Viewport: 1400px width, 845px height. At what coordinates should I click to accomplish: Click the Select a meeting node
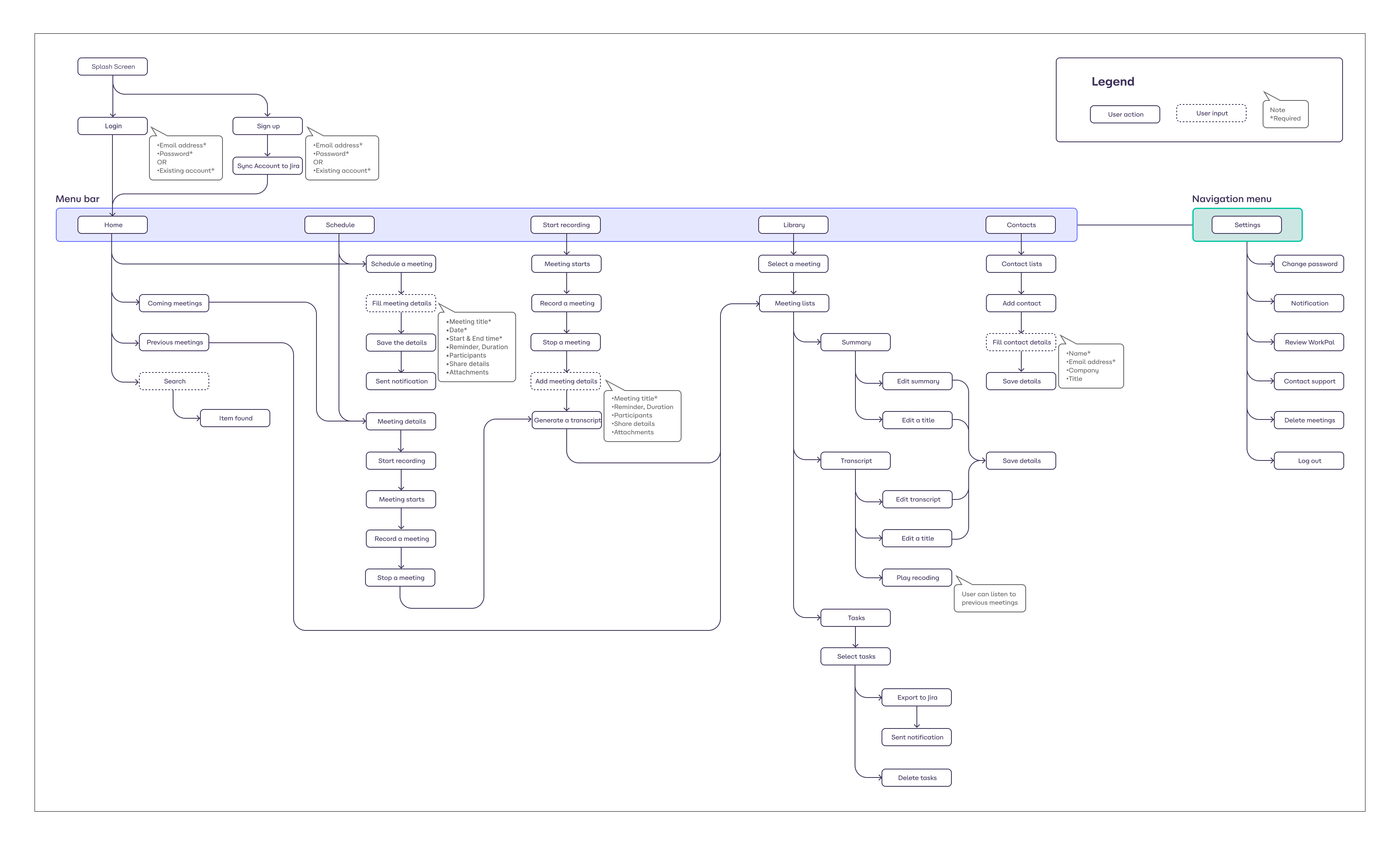point(793,264)
